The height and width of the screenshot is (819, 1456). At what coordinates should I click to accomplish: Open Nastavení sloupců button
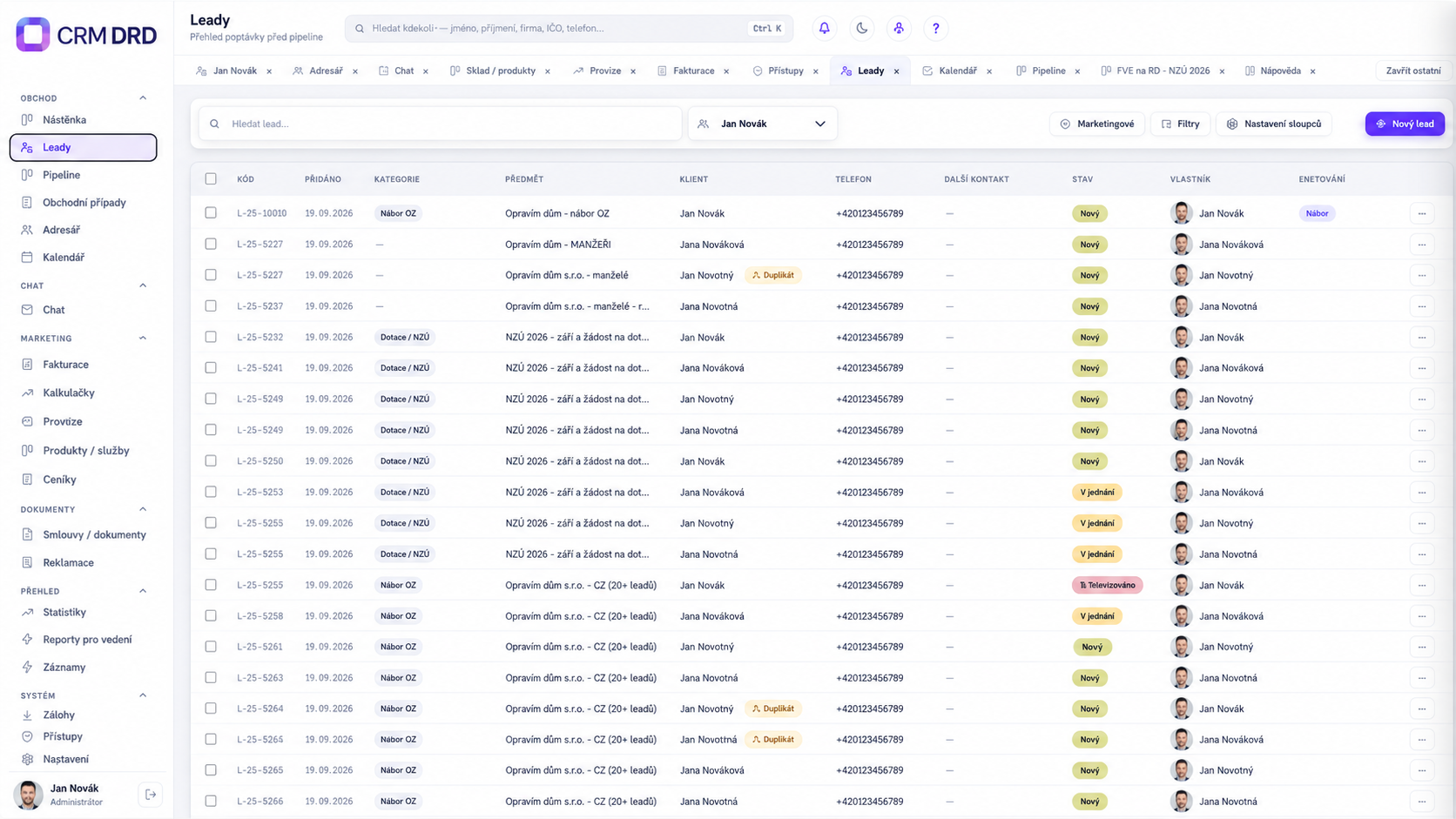(x=1273, y=124)
